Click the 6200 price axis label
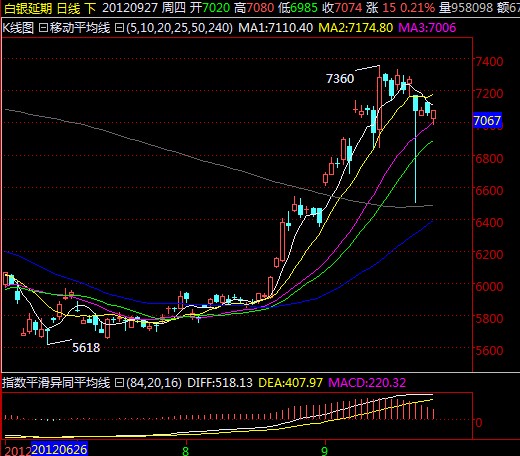This screenshot has height=456, width=520. tap(489, 254)
